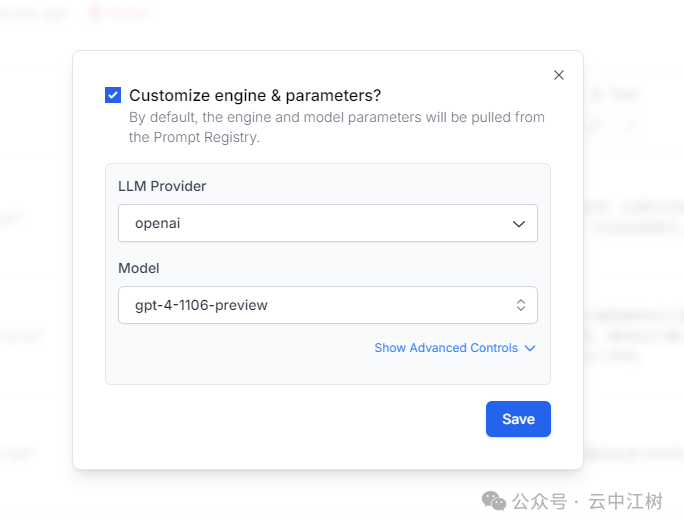Viewport: 684px width, 528px height.
Task: Click the Model field label
Action: (139, 268)
